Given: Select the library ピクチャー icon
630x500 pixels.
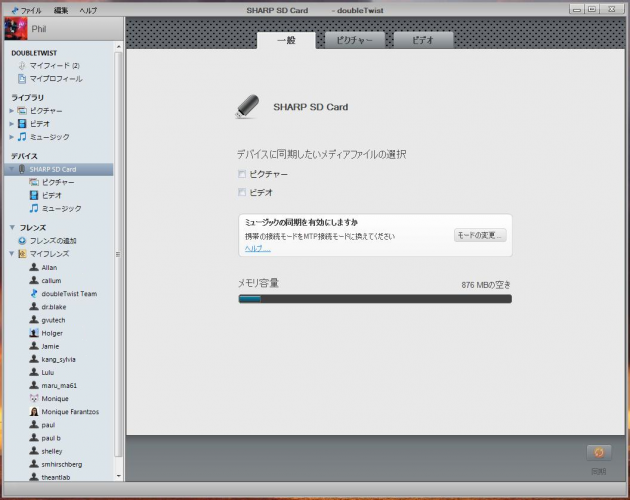Looking at the screenshot, I should point(22,111).
